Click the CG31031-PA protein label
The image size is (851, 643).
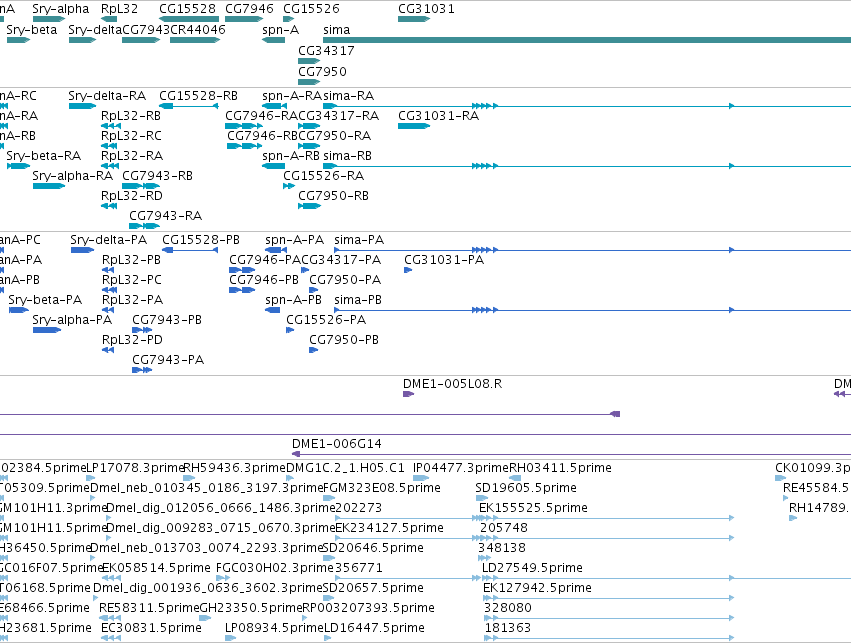[444, 260]
